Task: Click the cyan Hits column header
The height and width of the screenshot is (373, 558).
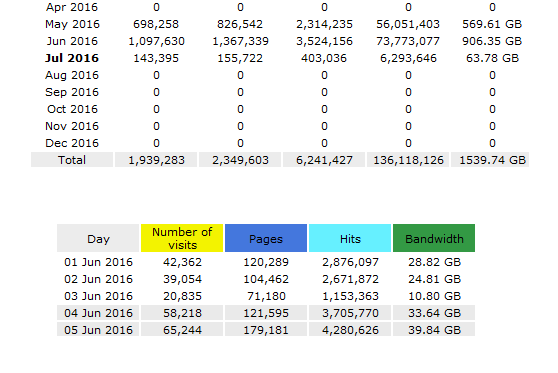Action: click(x=350, y=238)
